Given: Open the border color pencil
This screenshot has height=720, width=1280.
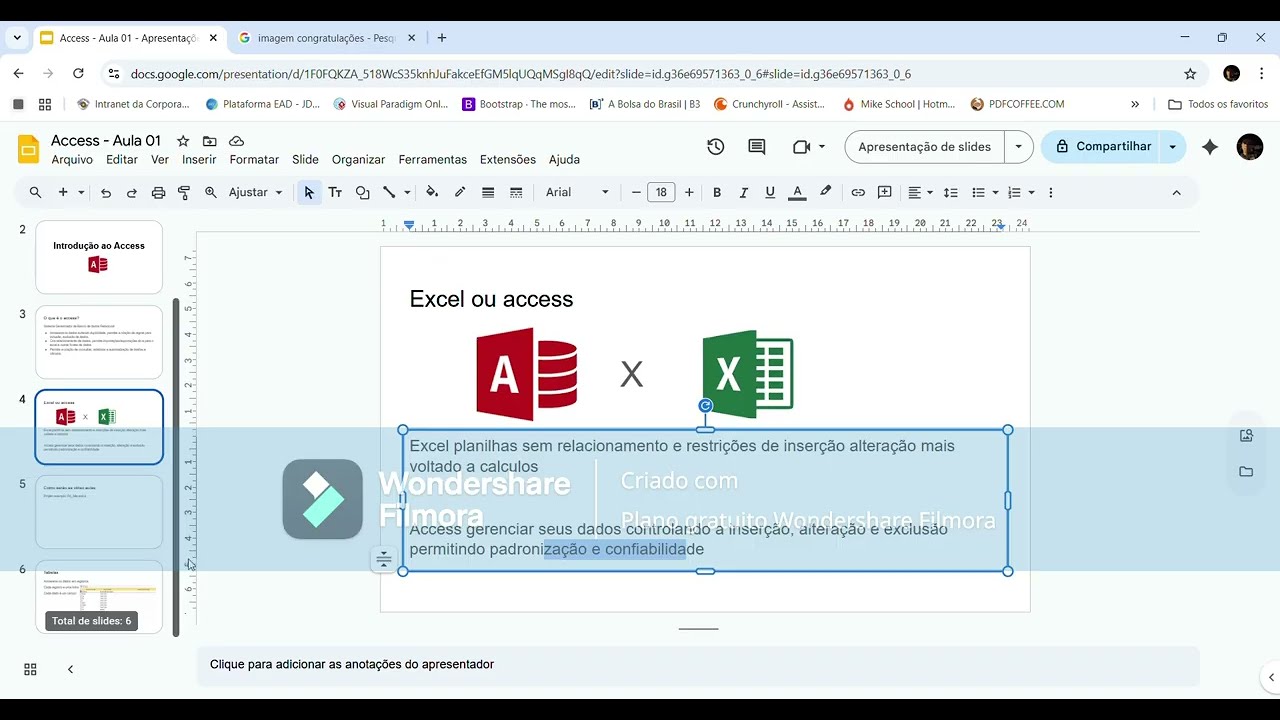Looking at the screenshot, I should [460, 192].
